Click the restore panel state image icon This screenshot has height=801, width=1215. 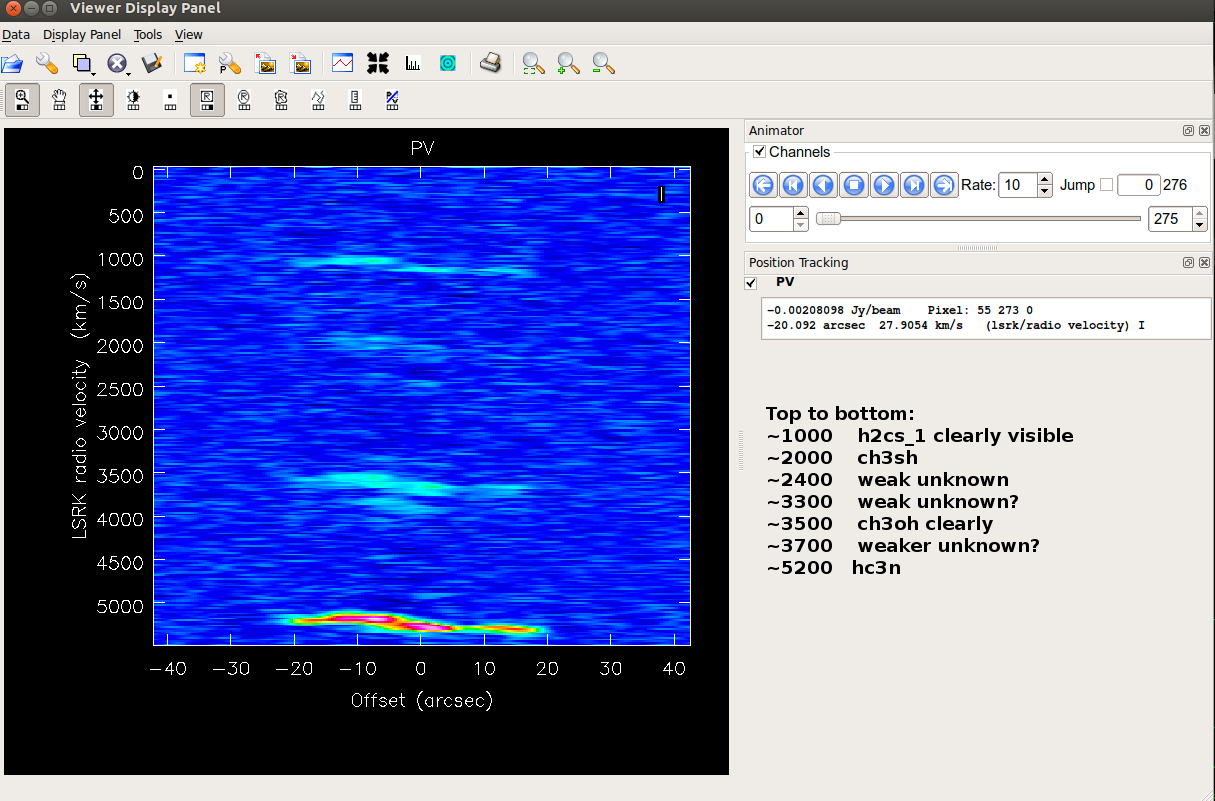[300, 64]
